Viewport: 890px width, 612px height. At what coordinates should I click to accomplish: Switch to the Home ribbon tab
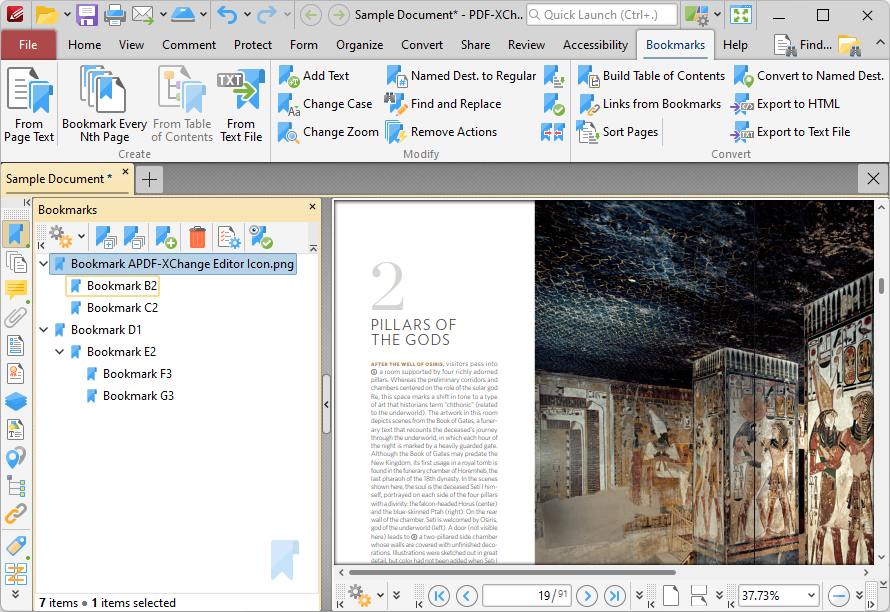[x=85, y=45]
